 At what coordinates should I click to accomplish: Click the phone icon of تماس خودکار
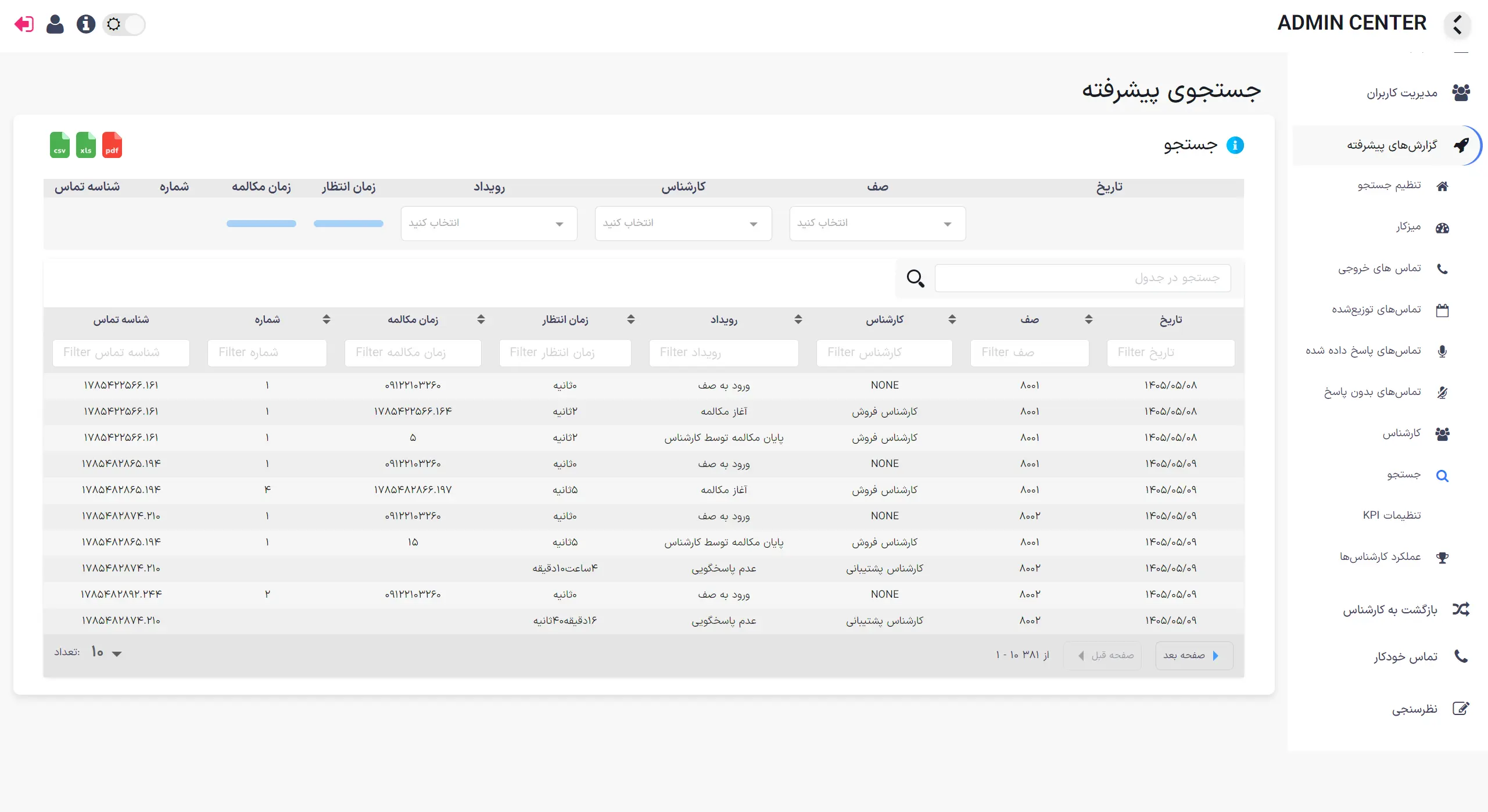(x=1461, y=656)
